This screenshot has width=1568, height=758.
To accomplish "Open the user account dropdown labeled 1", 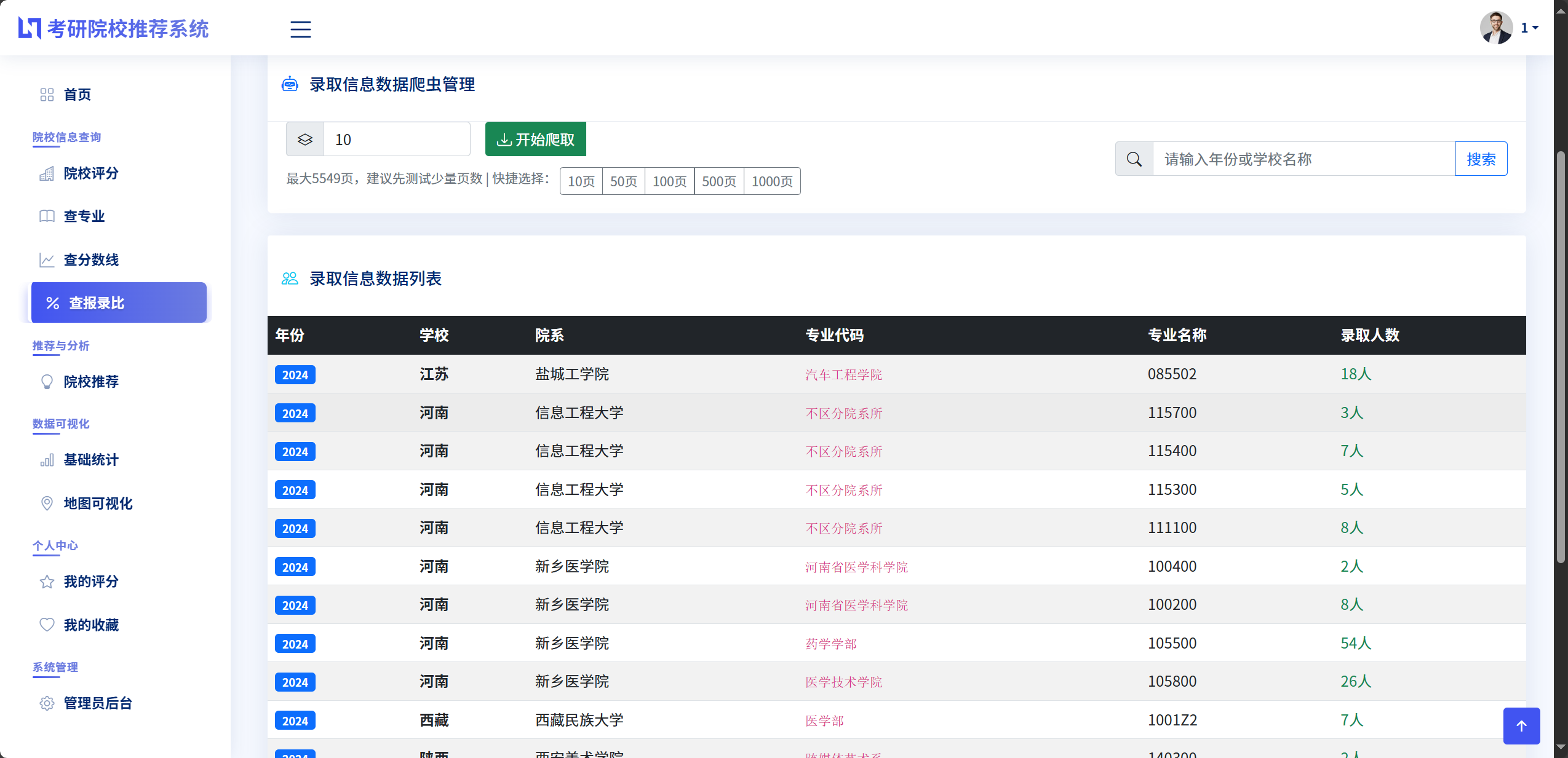I will [1529, 28].
